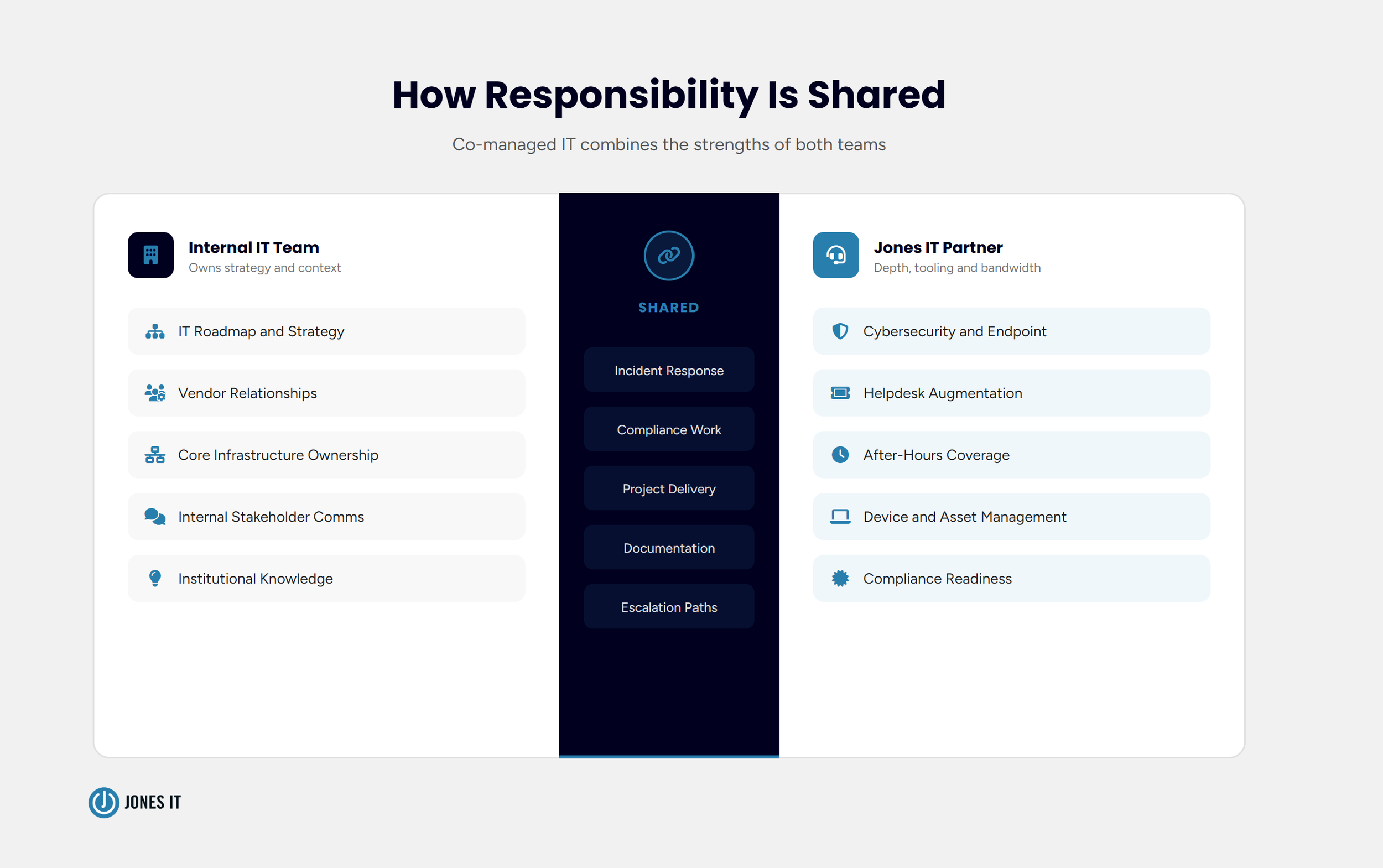Click the Institutional Knowledge lightbulb icon
The width and height of the screenshot is (1383, 868).
click(155, 578)
